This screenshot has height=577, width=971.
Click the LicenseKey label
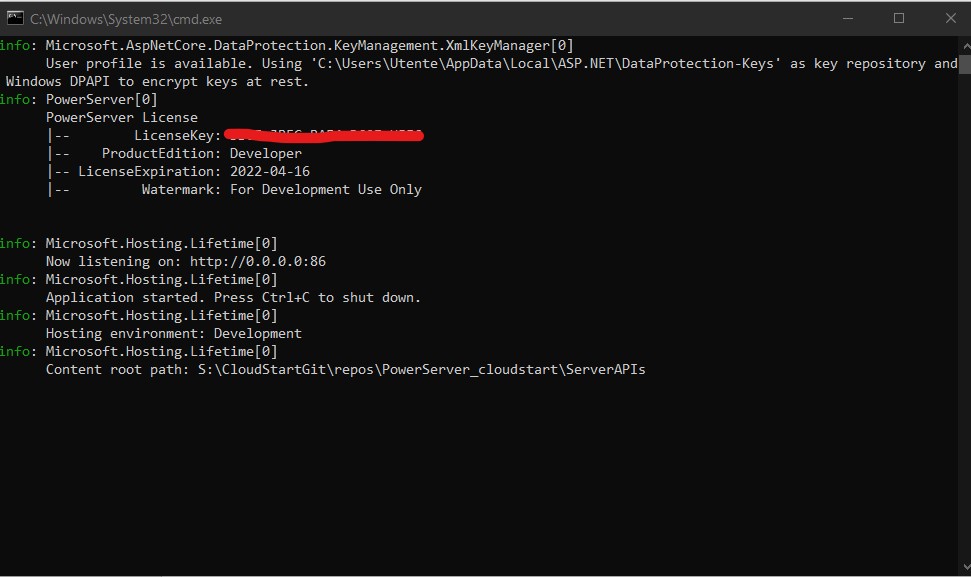173,136
